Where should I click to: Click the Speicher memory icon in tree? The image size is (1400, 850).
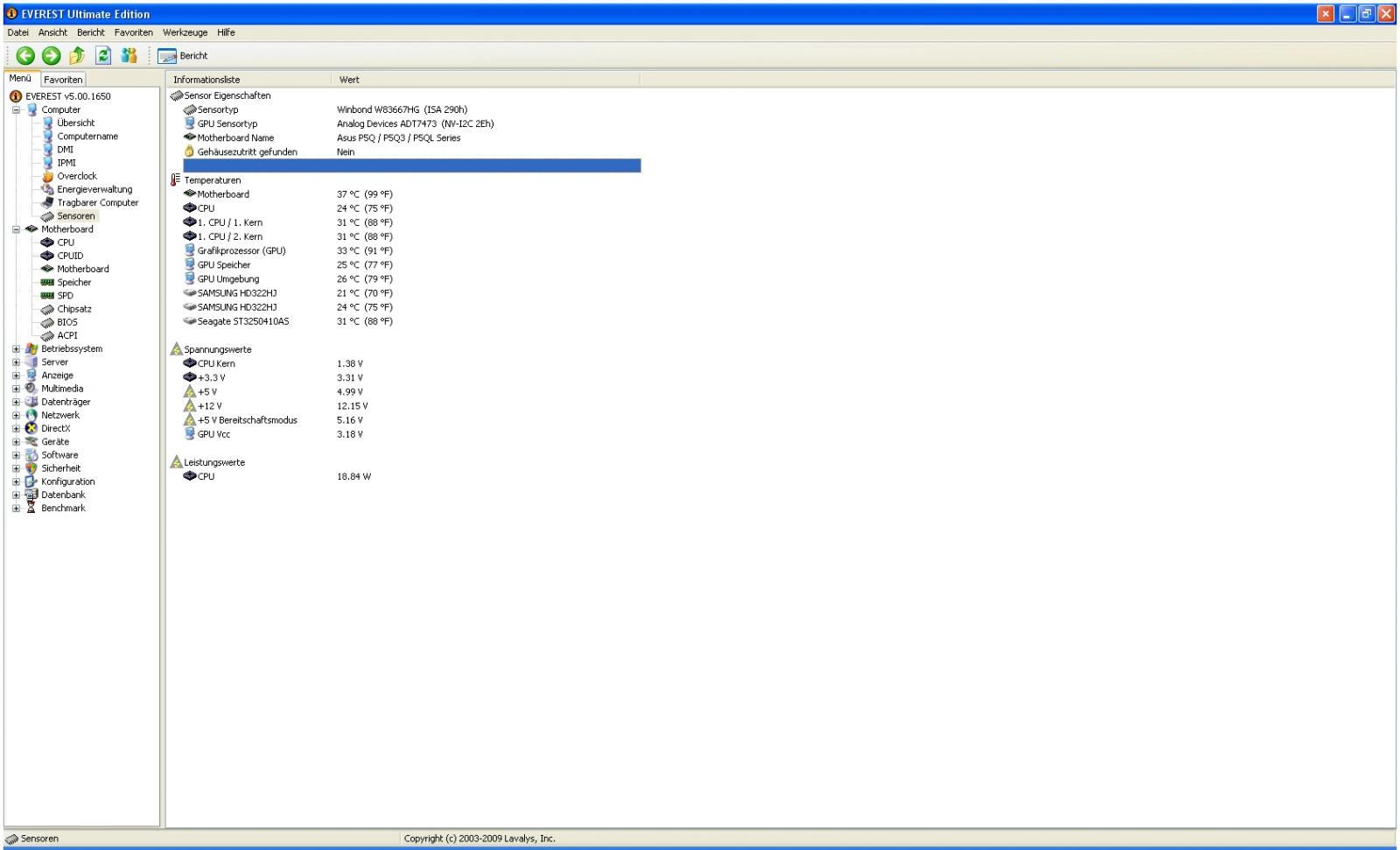47,283
